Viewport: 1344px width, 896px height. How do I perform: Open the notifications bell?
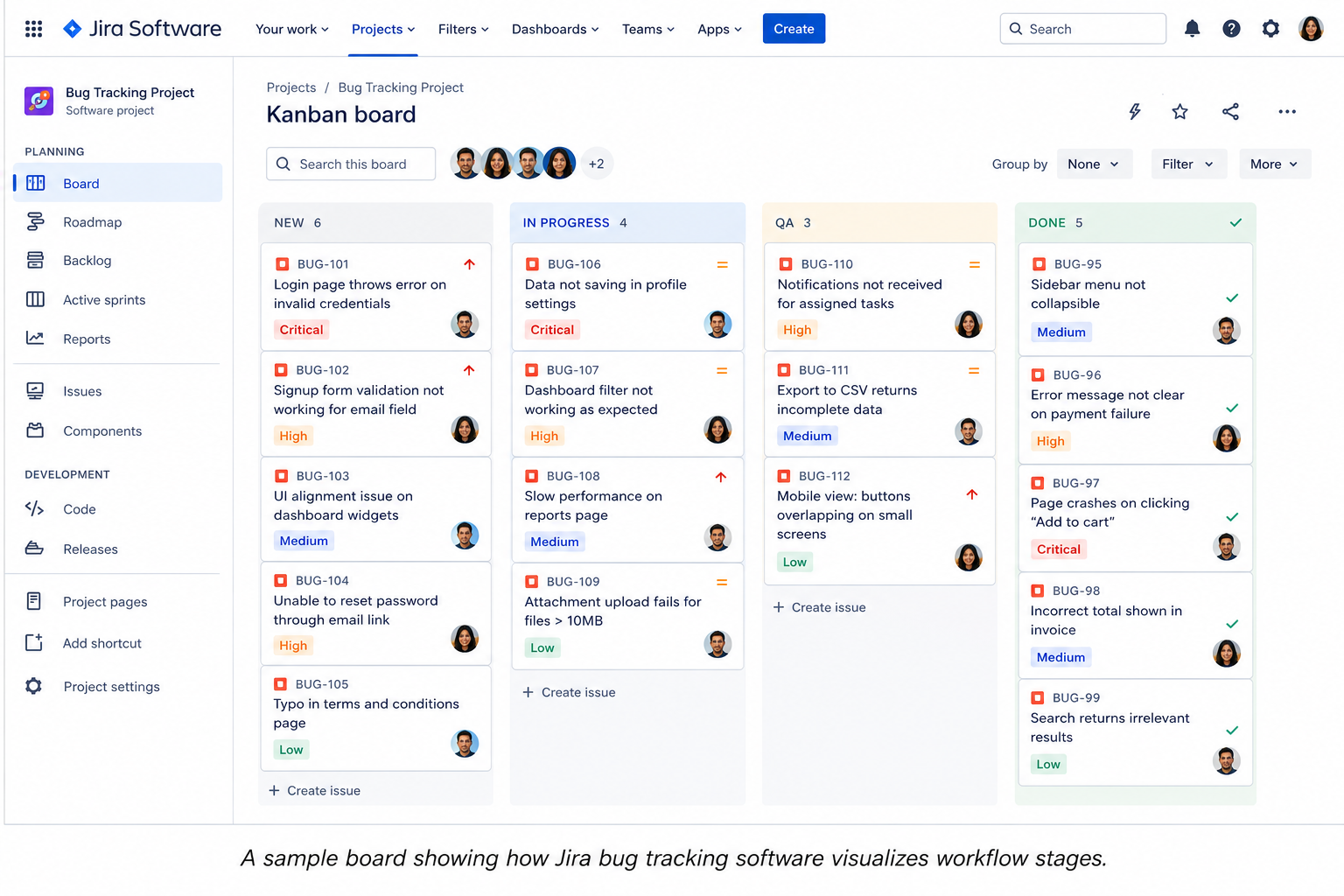point(1192,29)
